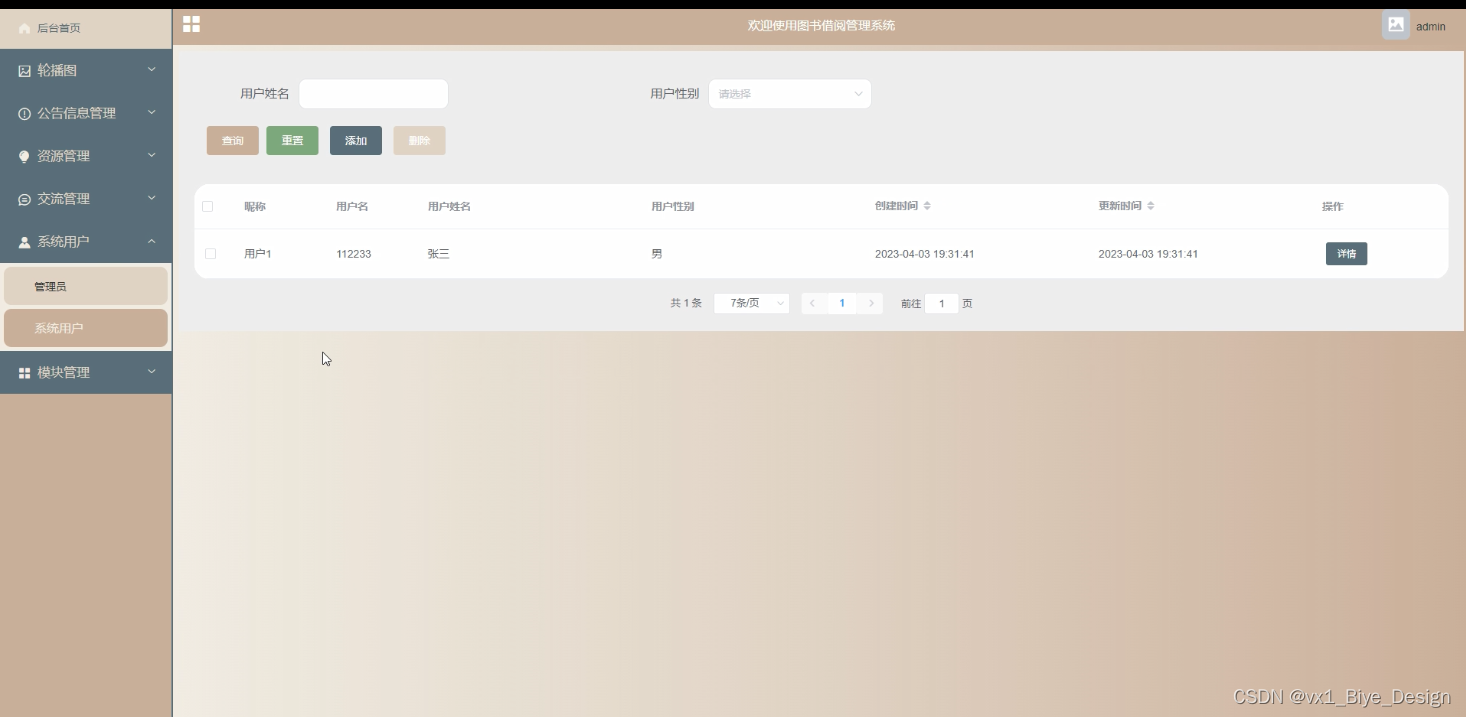
Task: Open the 轮播图 menu label
Action: coord(57,71)
